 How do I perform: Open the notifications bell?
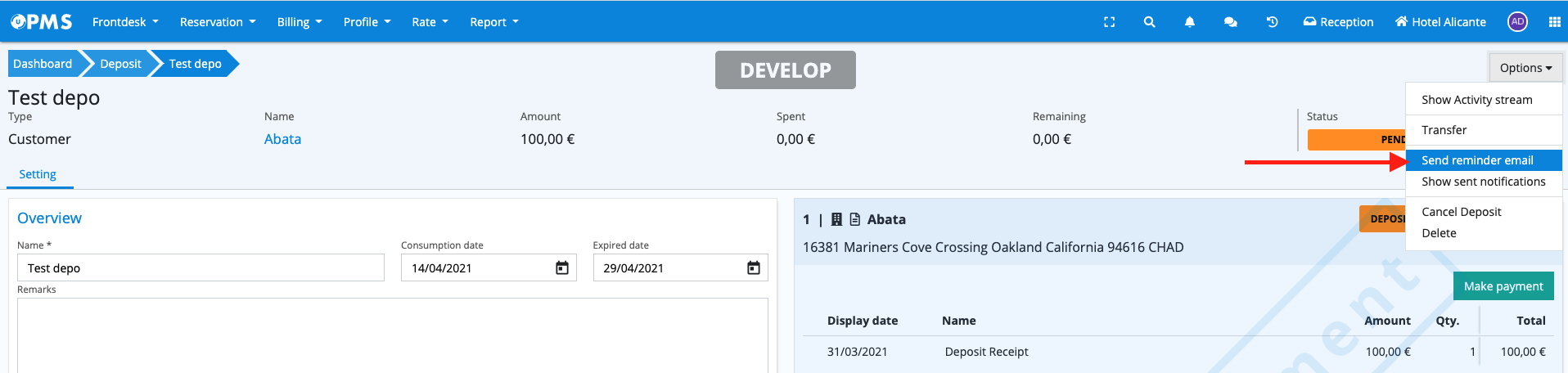(x=1189, y=22)
